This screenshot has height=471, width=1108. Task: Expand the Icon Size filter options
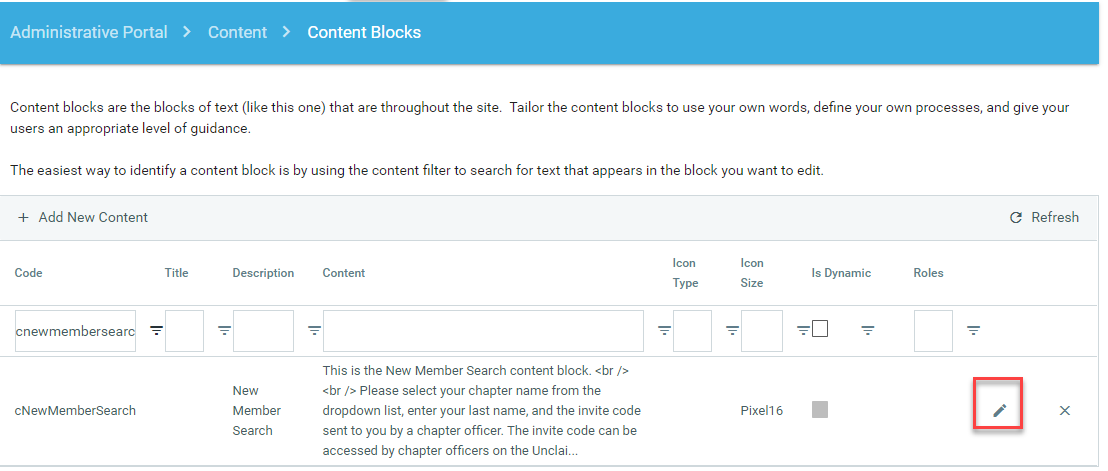click(802, 330)
